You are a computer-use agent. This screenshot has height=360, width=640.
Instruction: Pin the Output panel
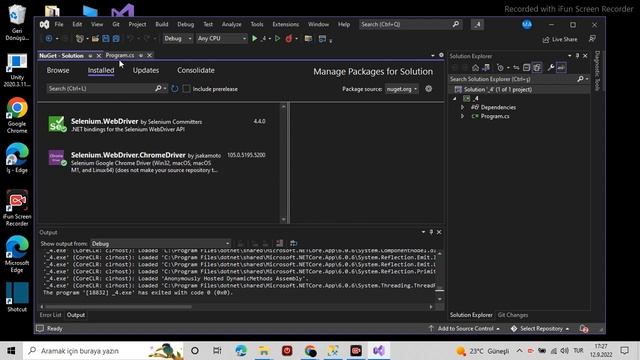click(431, 232)
